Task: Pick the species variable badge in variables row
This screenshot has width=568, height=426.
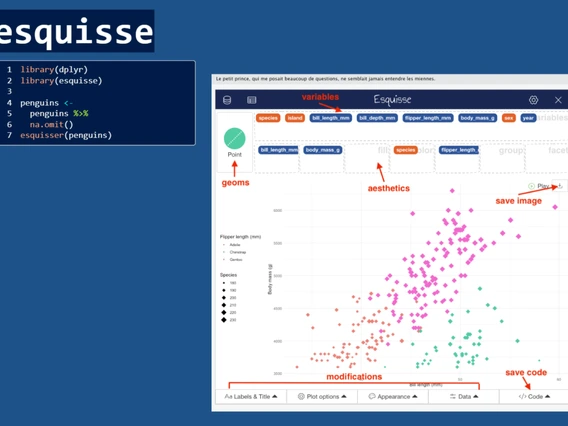Action: 268,118
